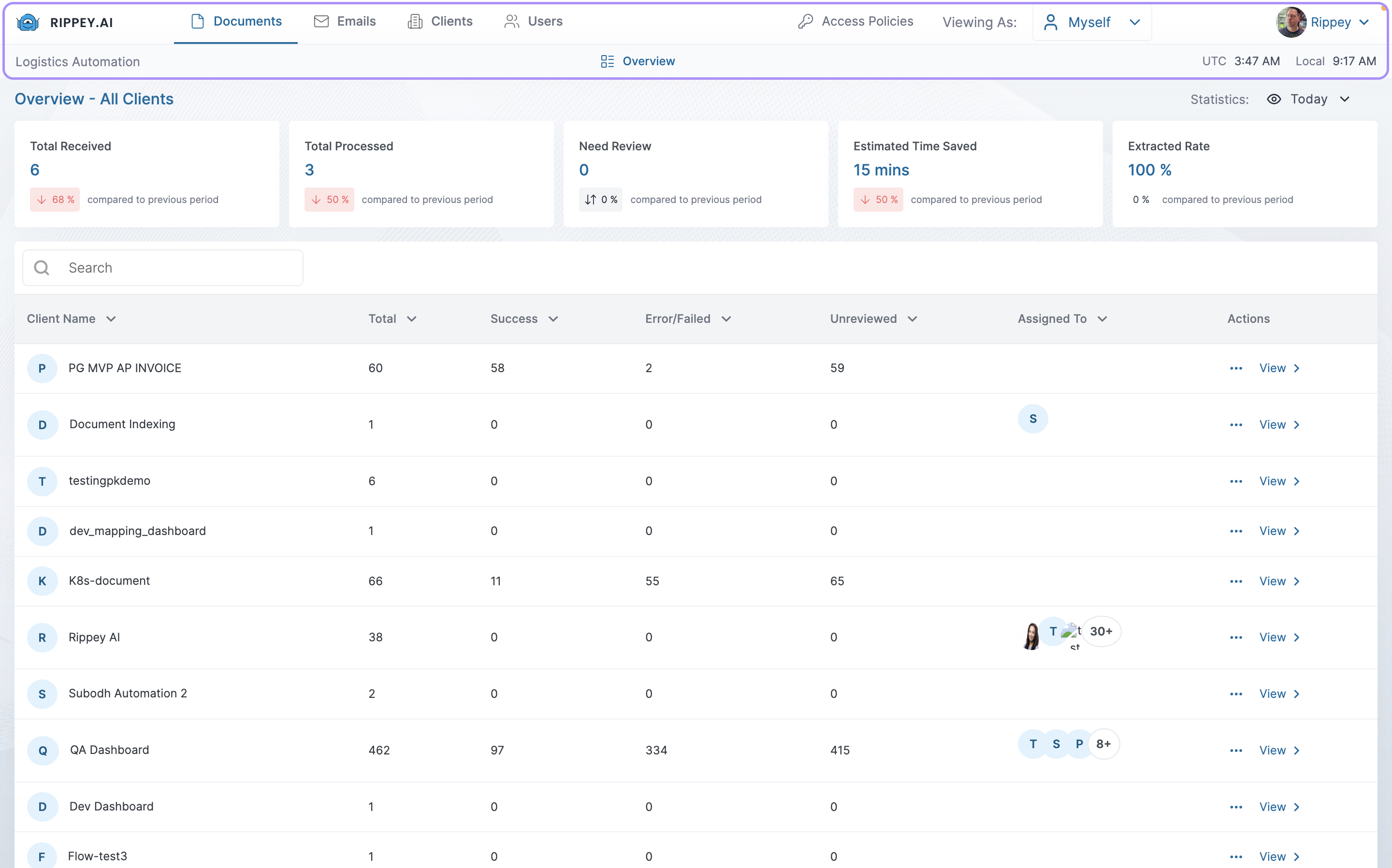Click the Rippey profile photo
The height and width of the screenshot is (868, 1392).
(x=1291, y=22)
